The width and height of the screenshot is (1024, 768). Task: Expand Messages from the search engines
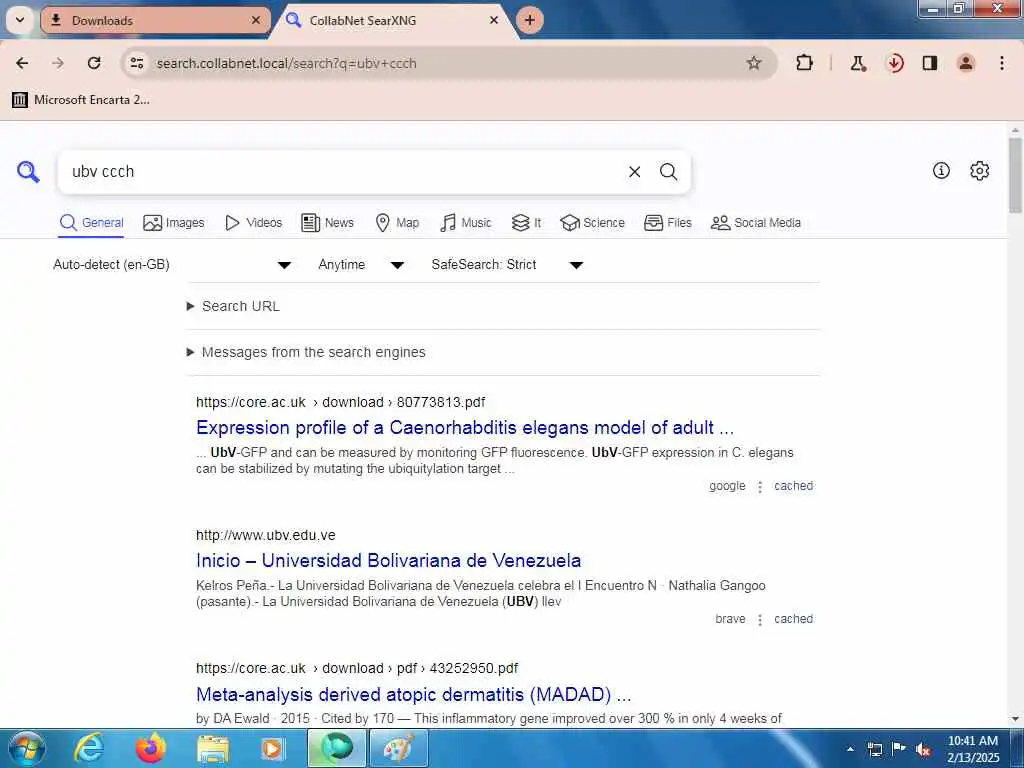[306, 352]
